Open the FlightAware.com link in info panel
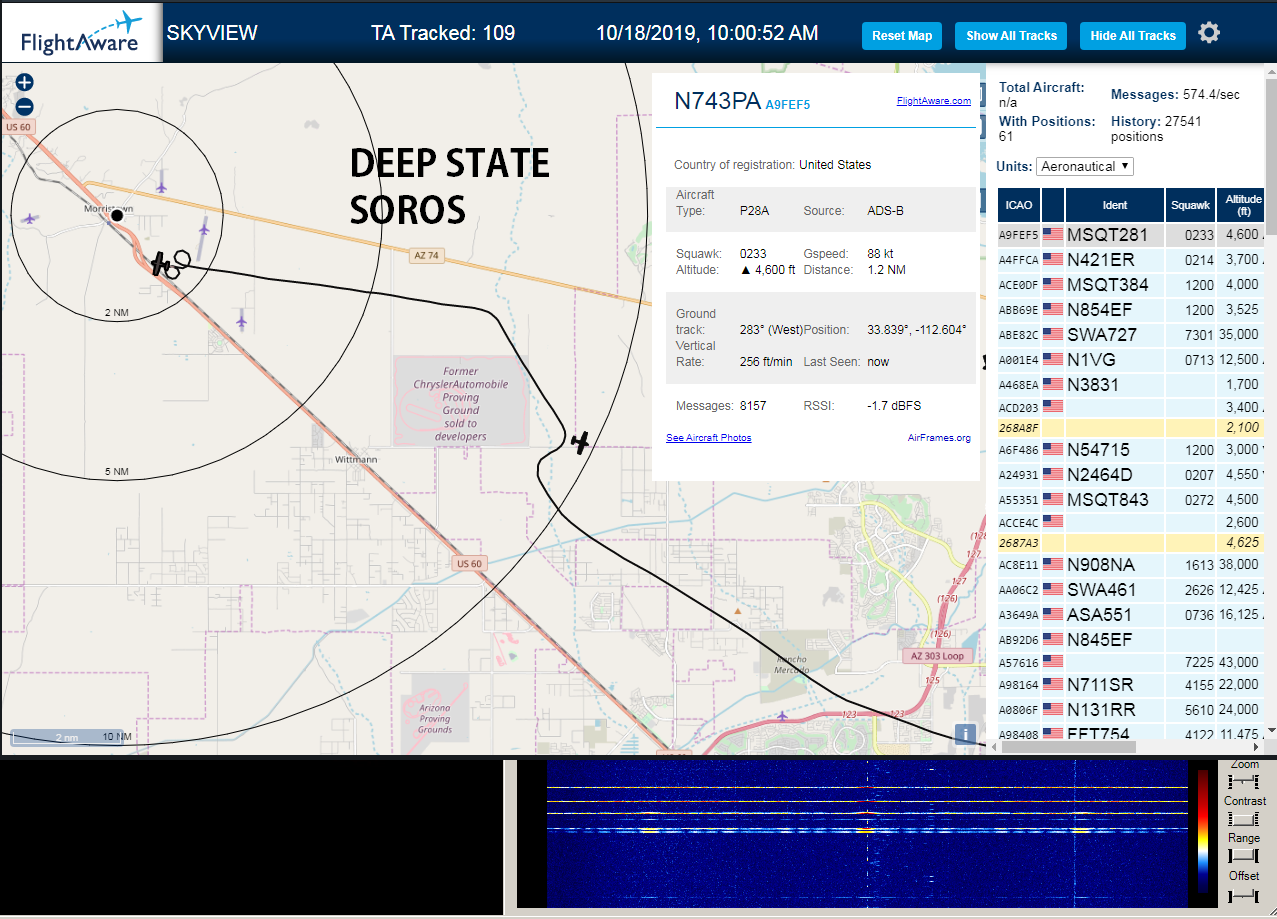This screenshot has height=919, width=1277. (x=934, y=101)
